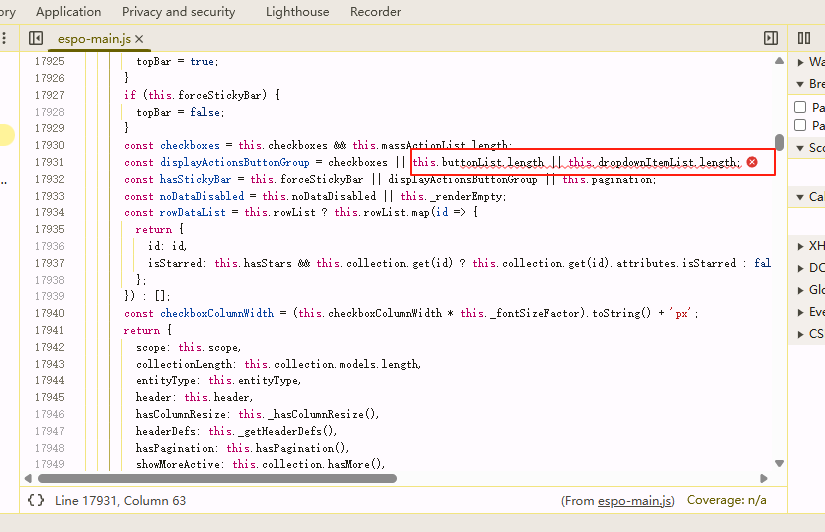This screenshot has width=825, height=532.
Task: Click line number 17934 in the gutter
Action: click(48, 213)
